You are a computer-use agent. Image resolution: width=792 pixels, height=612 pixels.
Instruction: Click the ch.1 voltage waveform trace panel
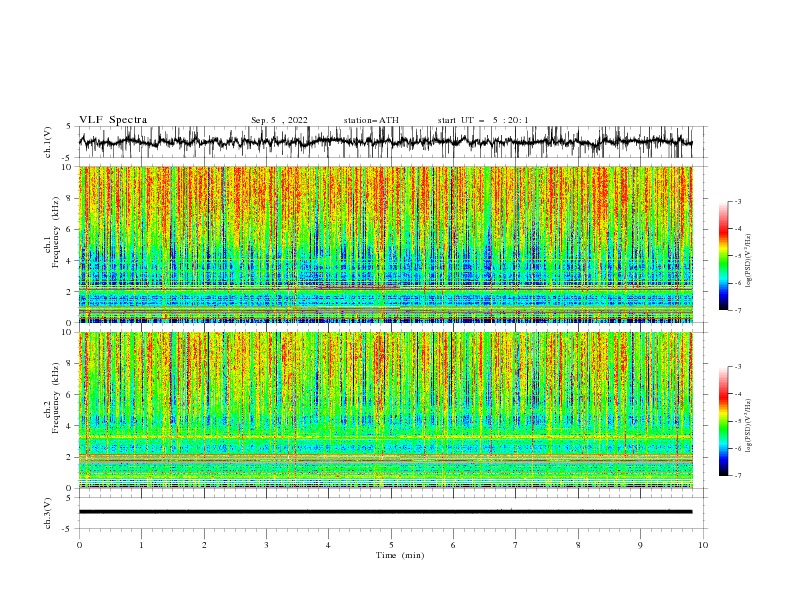pyautogui.click(x=393, y=142)
